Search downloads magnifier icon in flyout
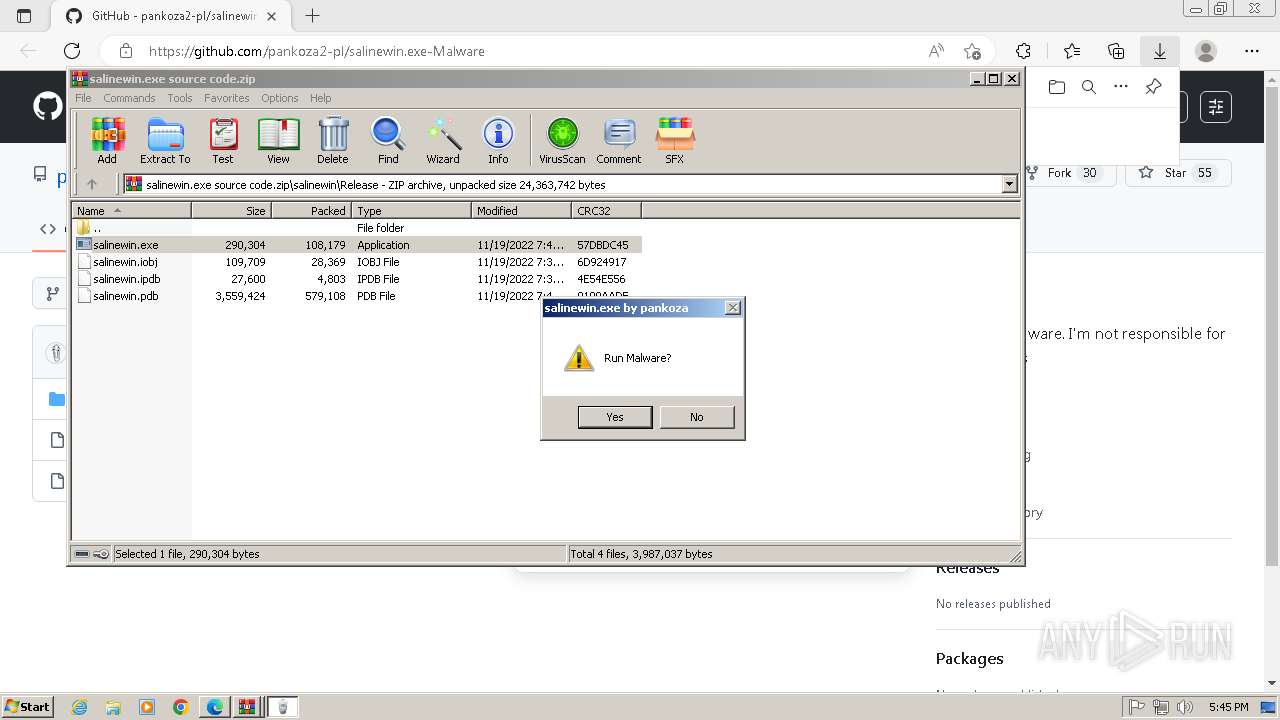The image size is (1280, 720). coord(1089,87)
